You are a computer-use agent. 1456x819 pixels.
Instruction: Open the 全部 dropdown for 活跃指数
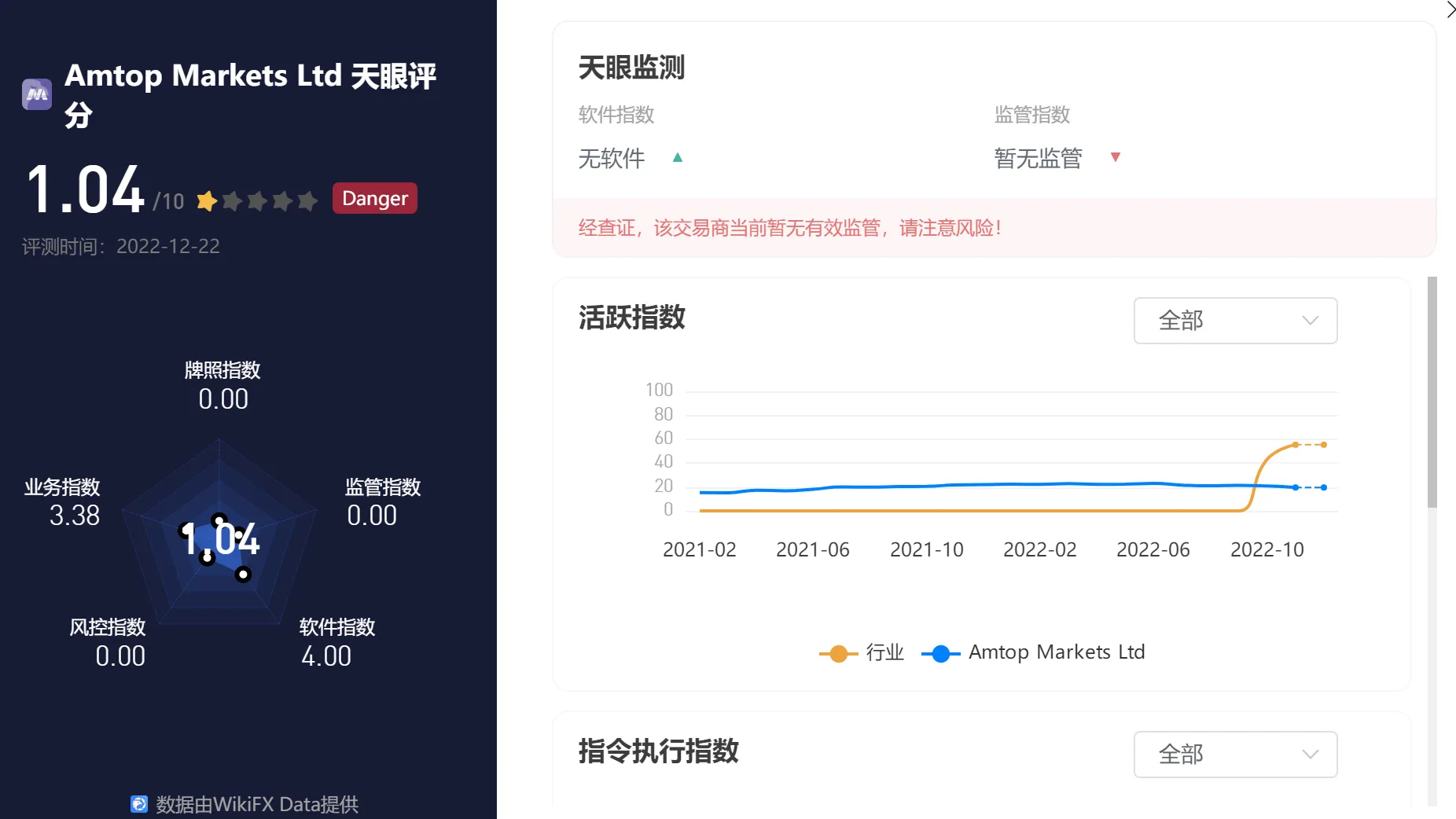[x=1235, y=321]
